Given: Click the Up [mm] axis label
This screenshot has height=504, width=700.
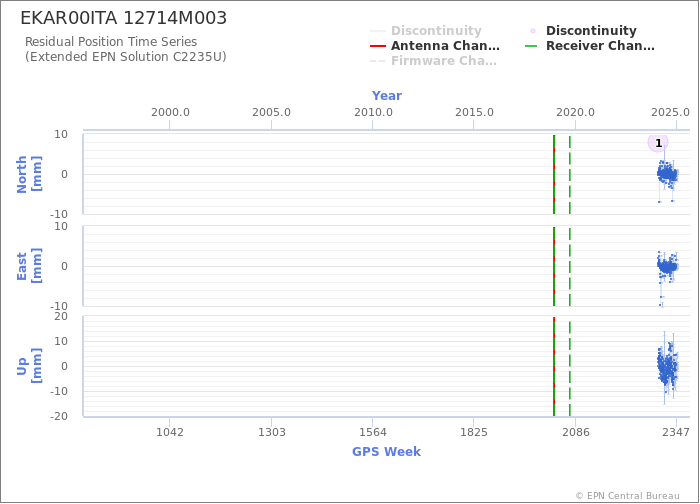Looking at the screenshot, I should pos(29,367).
